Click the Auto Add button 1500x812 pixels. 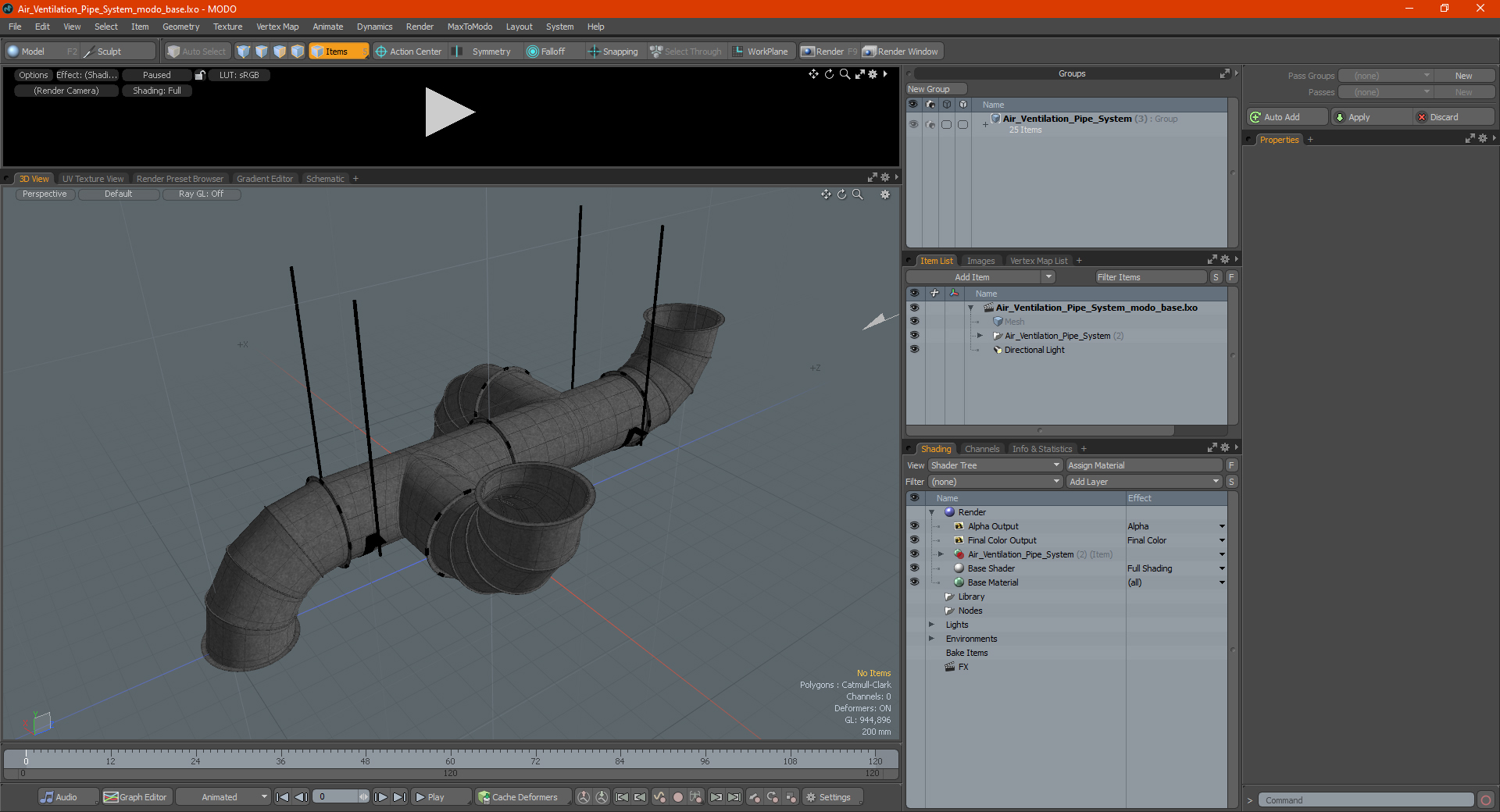[x=1287, y=117]
